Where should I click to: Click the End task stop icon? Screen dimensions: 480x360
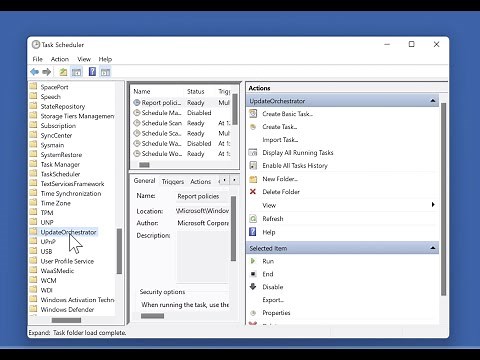[x=253, y=274]
